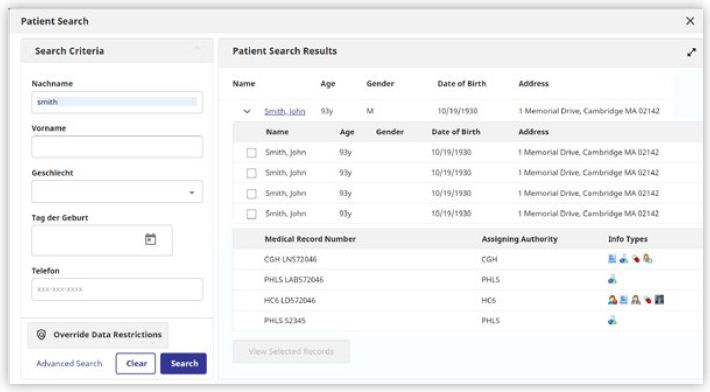
Task: Click into the Telefon input field
Action: pyautogui.click(x=117, y=289)
